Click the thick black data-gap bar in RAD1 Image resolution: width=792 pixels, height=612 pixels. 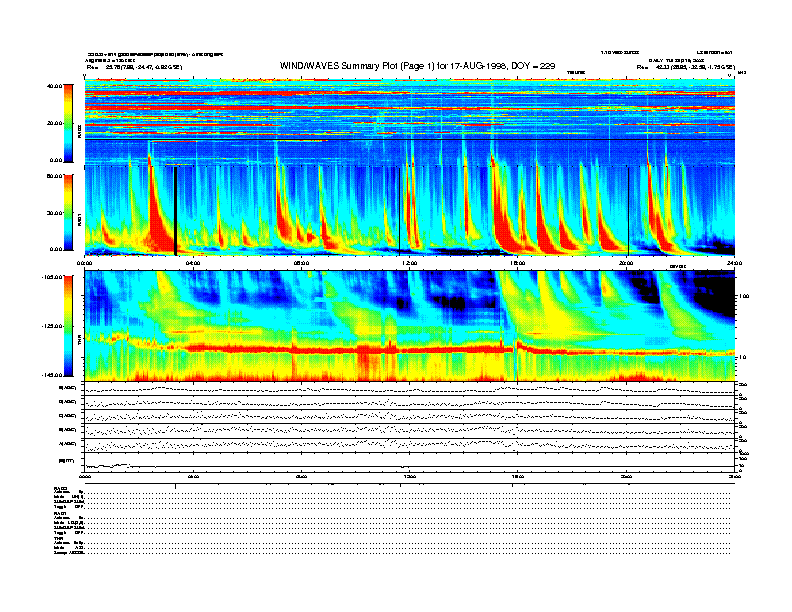click(175, 211)
